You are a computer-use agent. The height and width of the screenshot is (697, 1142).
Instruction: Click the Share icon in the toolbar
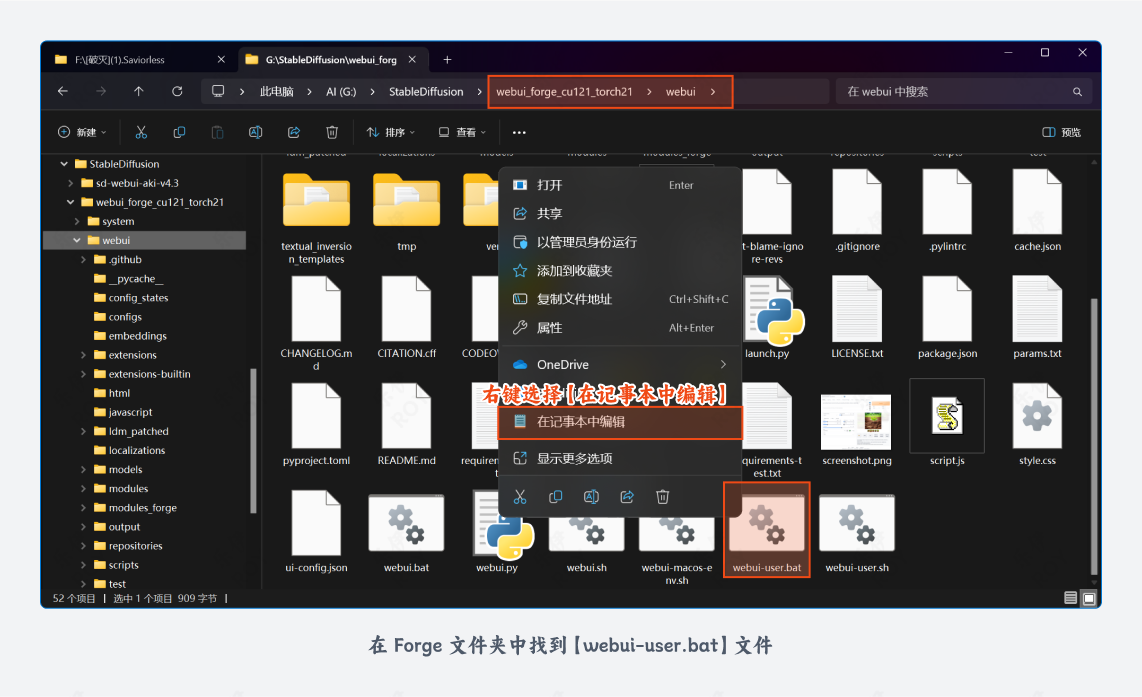coord(293,131)
